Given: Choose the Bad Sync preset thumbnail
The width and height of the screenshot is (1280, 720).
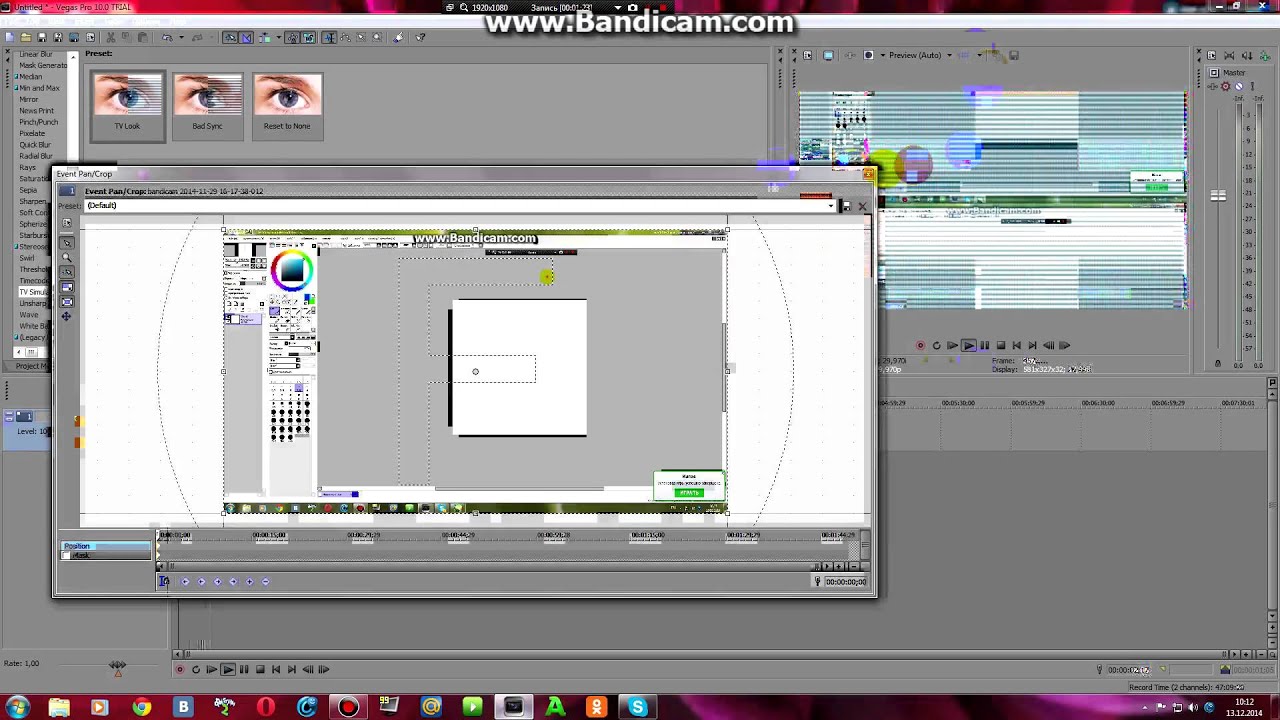Looking at the screenshot, I should [x=207, y=104].
